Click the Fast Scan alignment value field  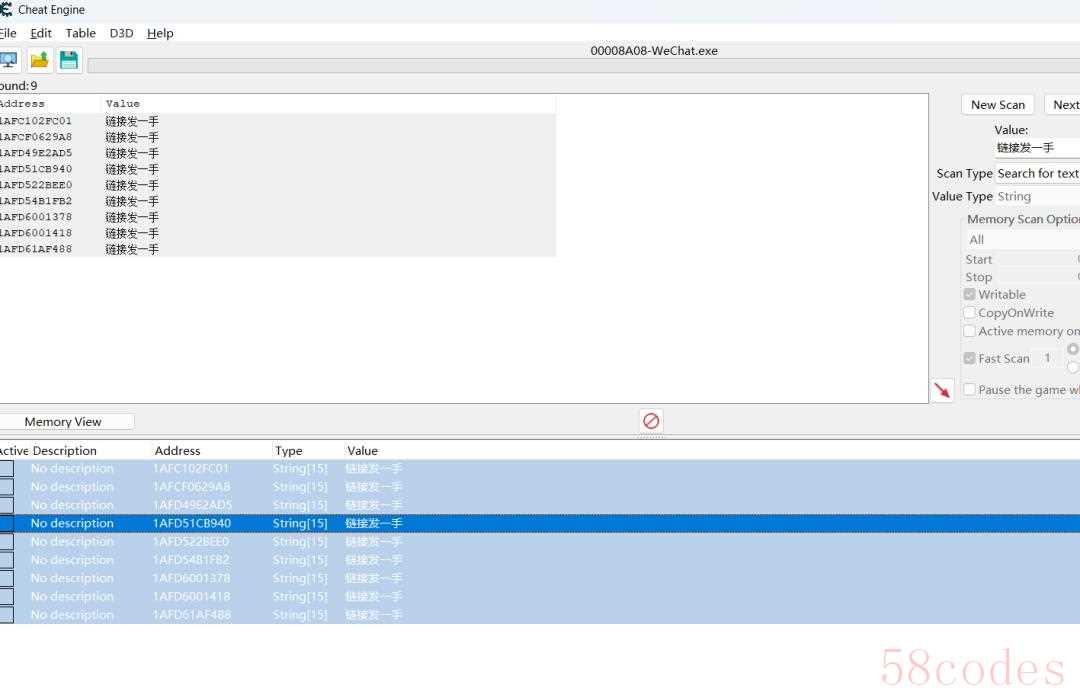pyautogui.click(x=1048, y=358)
